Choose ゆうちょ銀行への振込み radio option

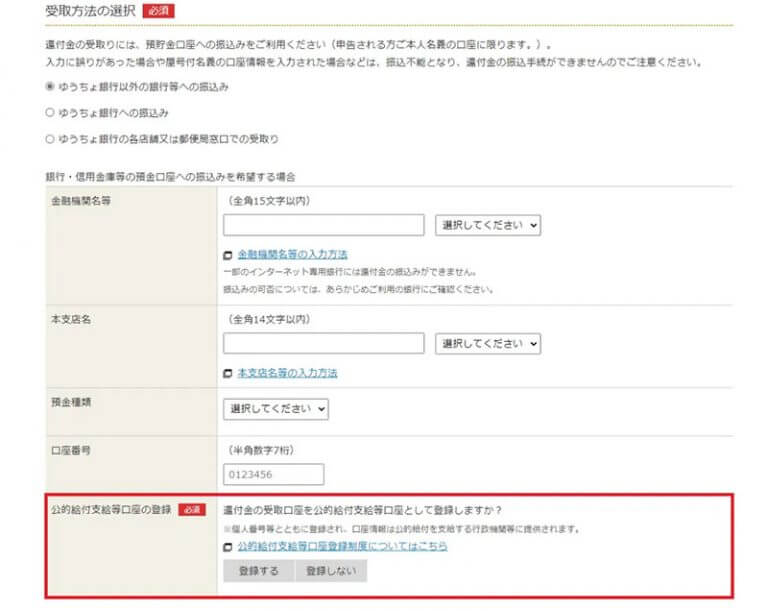49,113
